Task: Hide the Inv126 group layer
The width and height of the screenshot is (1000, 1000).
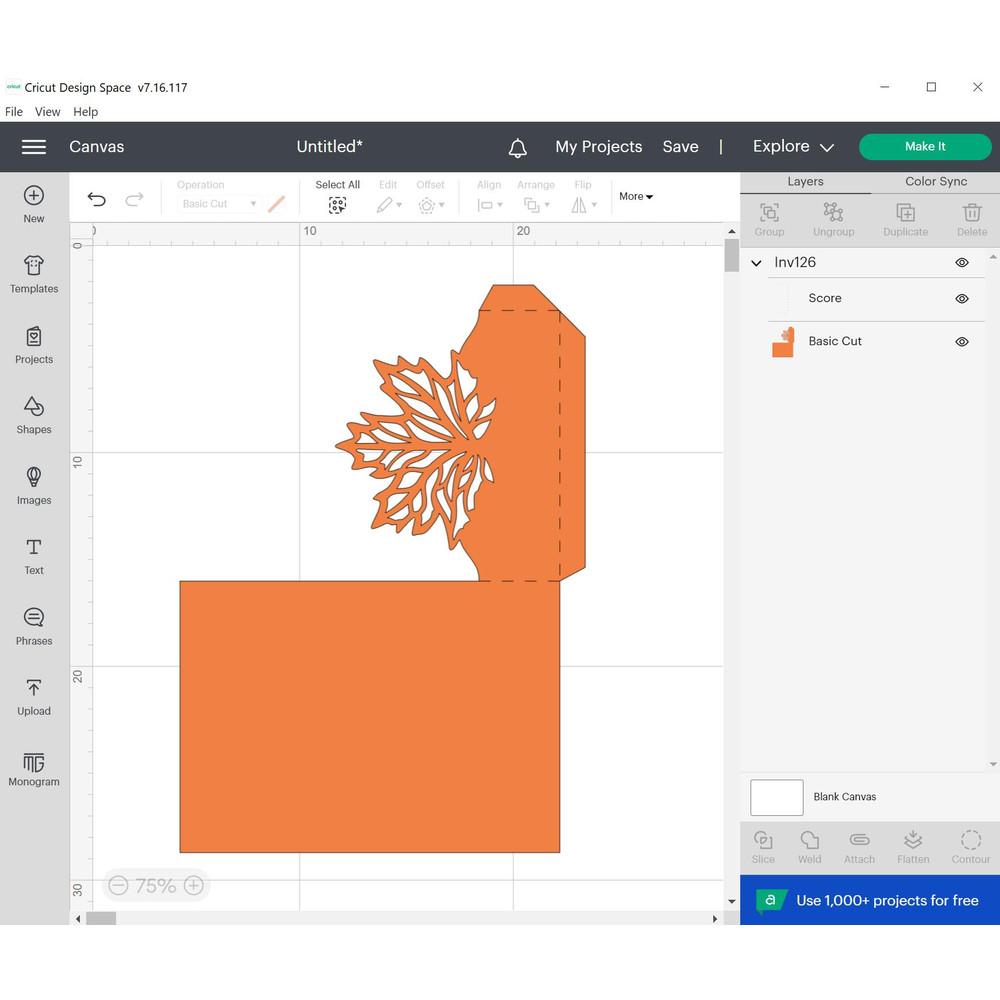Action: tap(962, 263)
